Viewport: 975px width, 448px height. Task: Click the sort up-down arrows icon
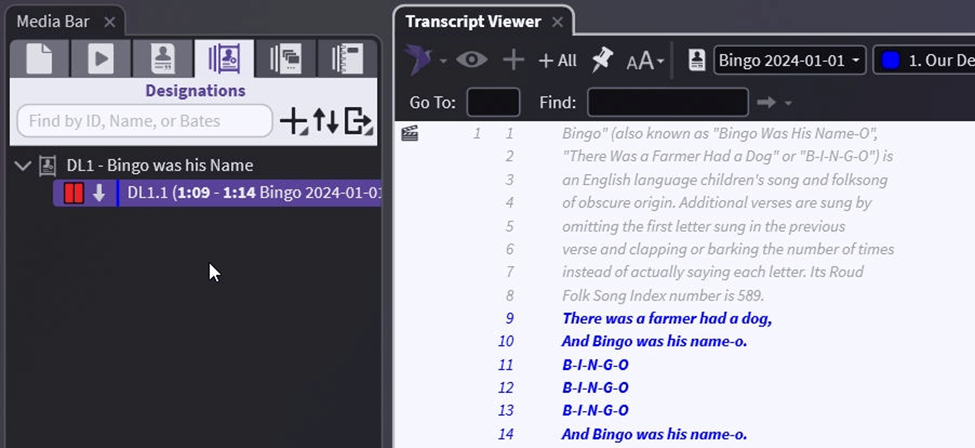(326, 121)
